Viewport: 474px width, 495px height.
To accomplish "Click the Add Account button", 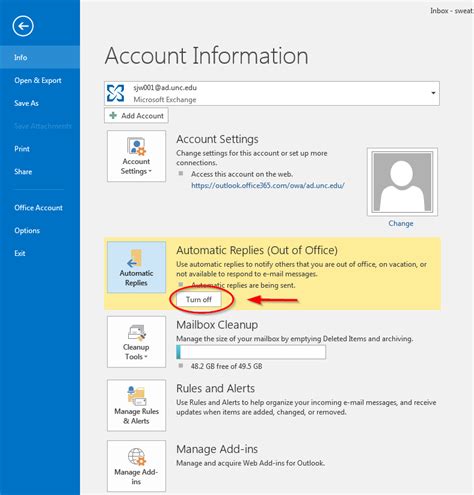I will 136,116.
